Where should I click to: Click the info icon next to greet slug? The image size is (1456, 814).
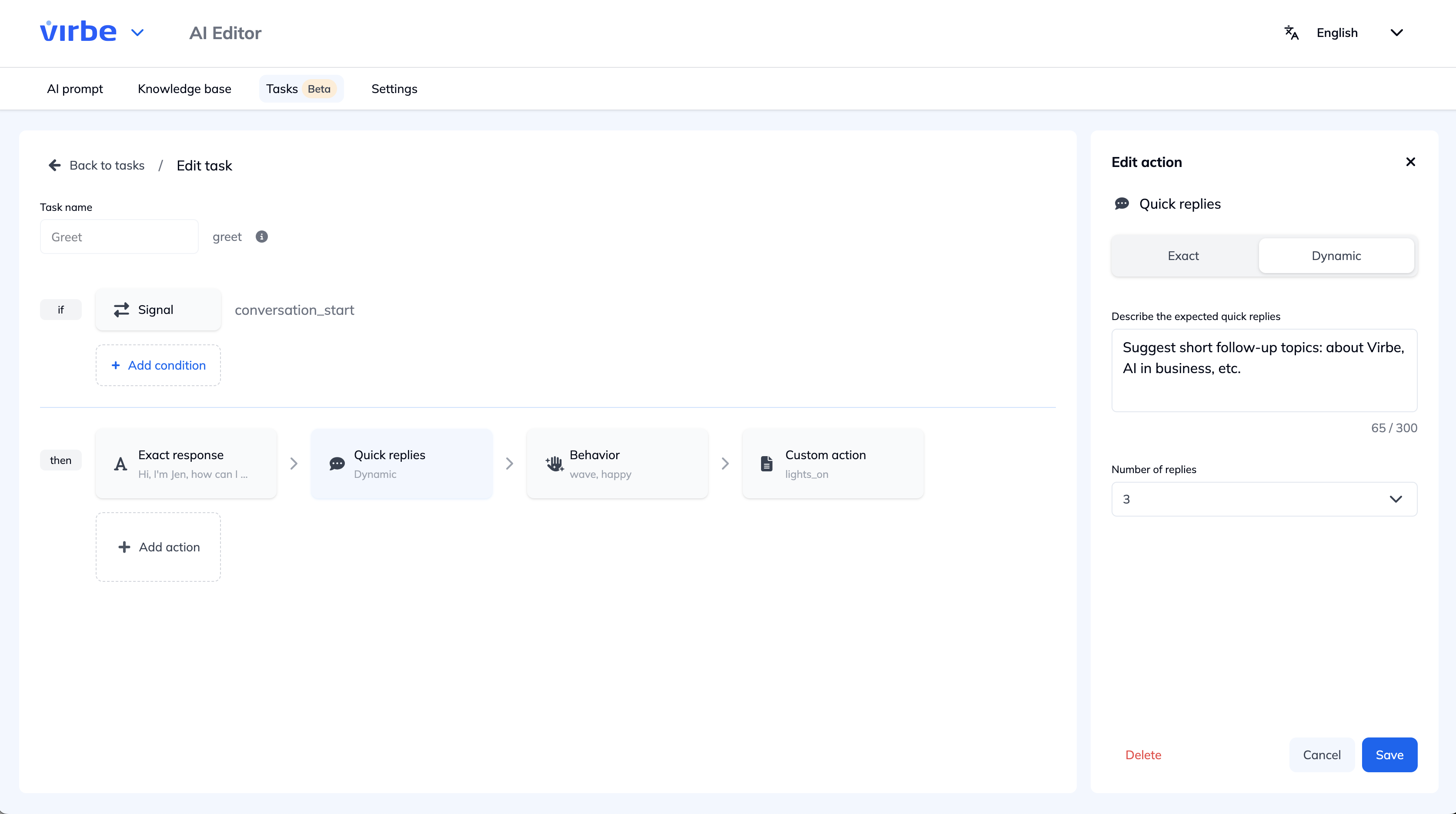(261, 237)
